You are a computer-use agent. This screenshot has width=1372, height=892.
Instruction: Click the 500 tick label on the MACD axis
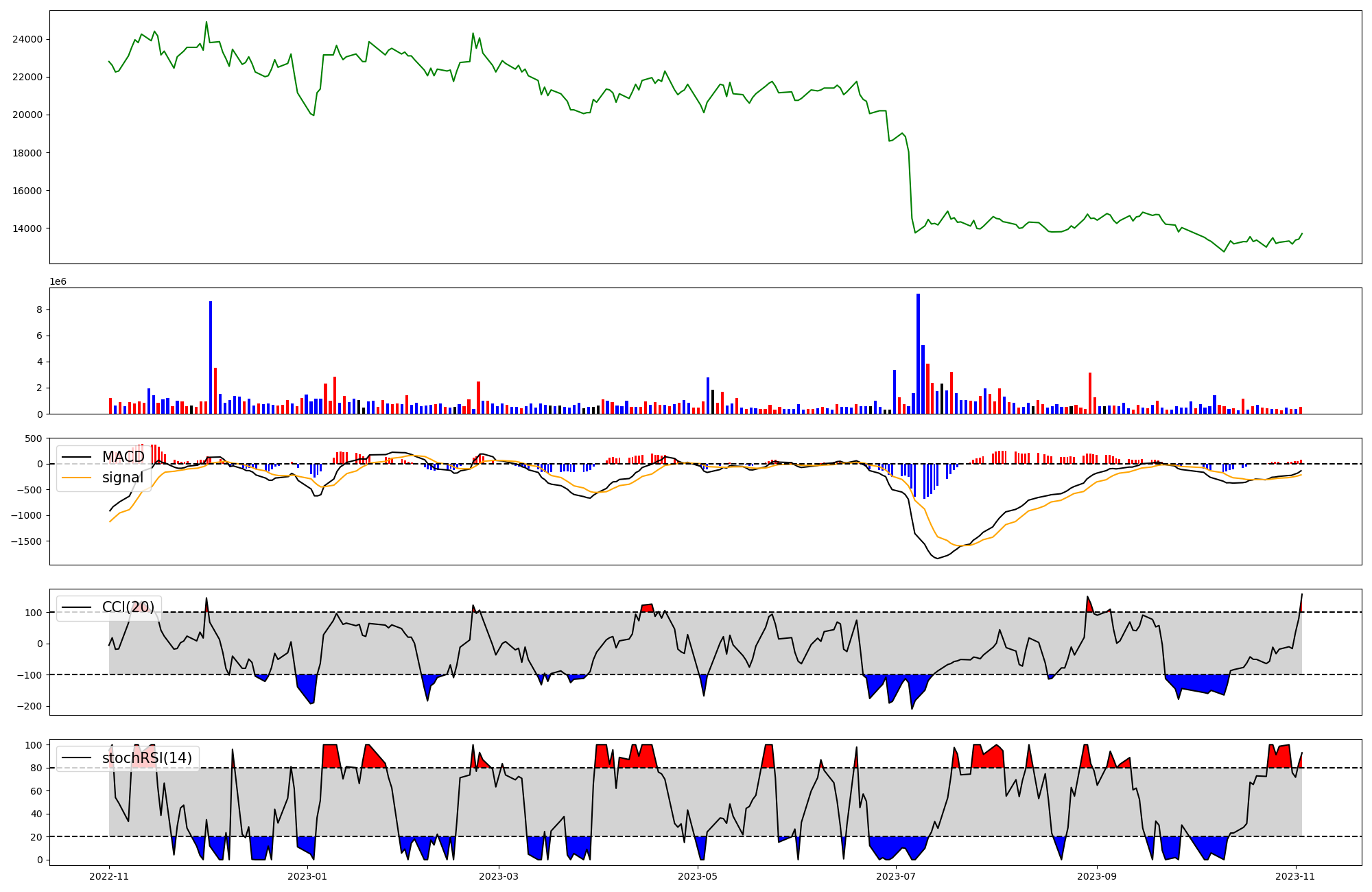33,438
